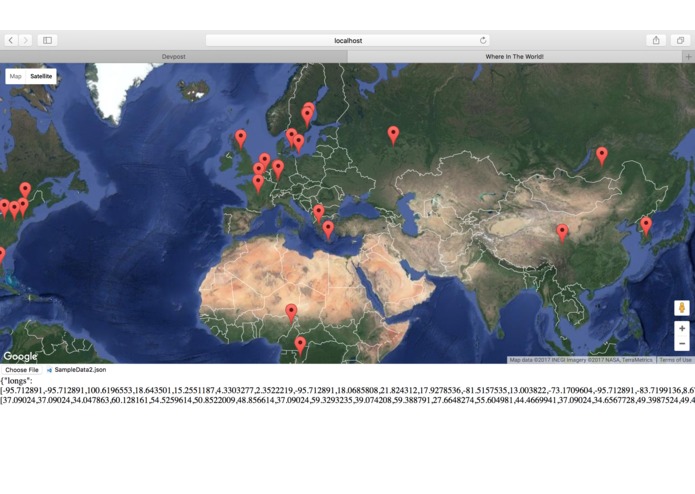Image resolution: width=695 pixels, height=494 pixels.
Task: Open Google Maps Terms of Use link
Action: click(x=675, y=360)
